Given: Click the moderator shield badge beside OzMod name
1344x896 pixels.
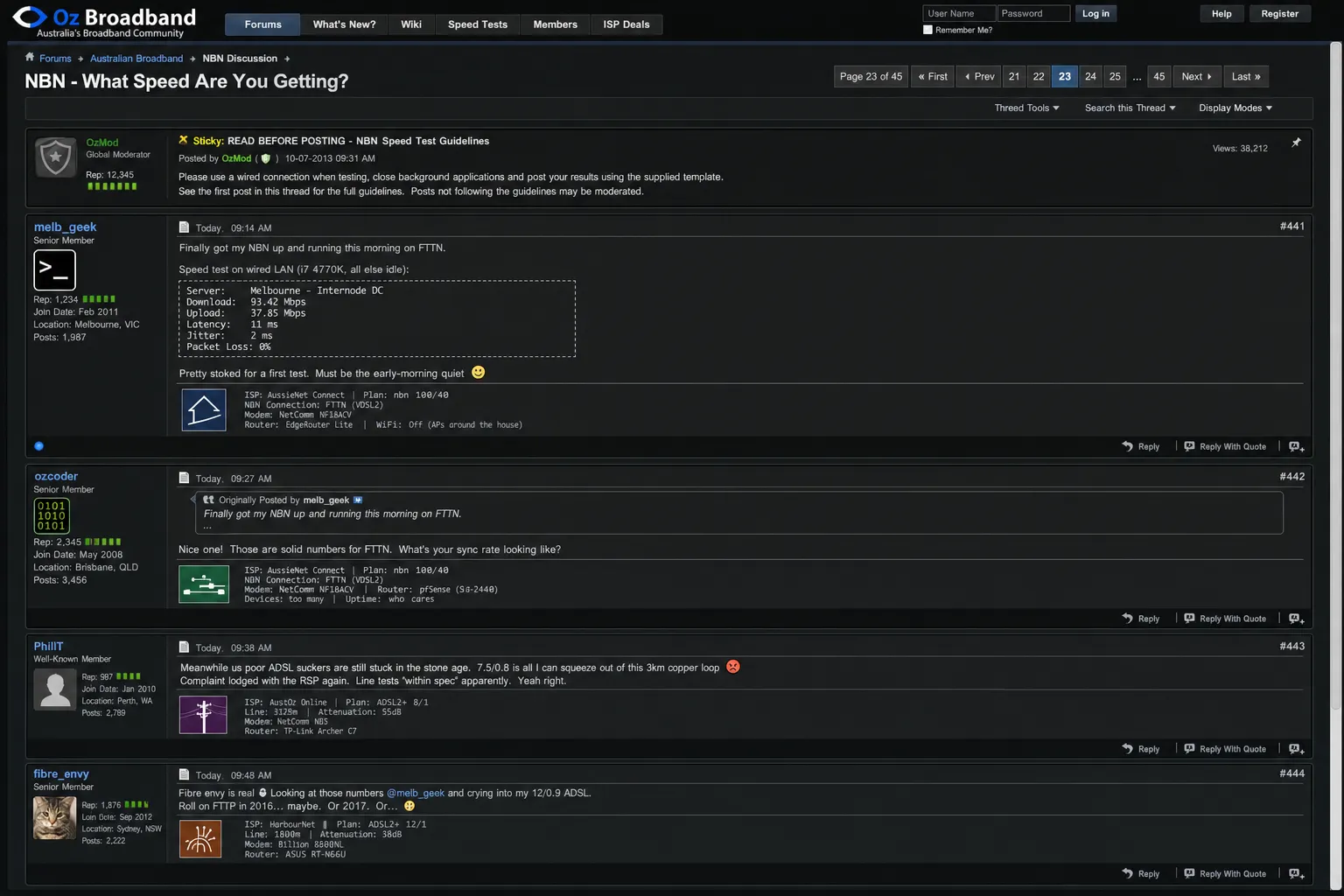Looking at the screenshot, I should (x=266, y=158).
